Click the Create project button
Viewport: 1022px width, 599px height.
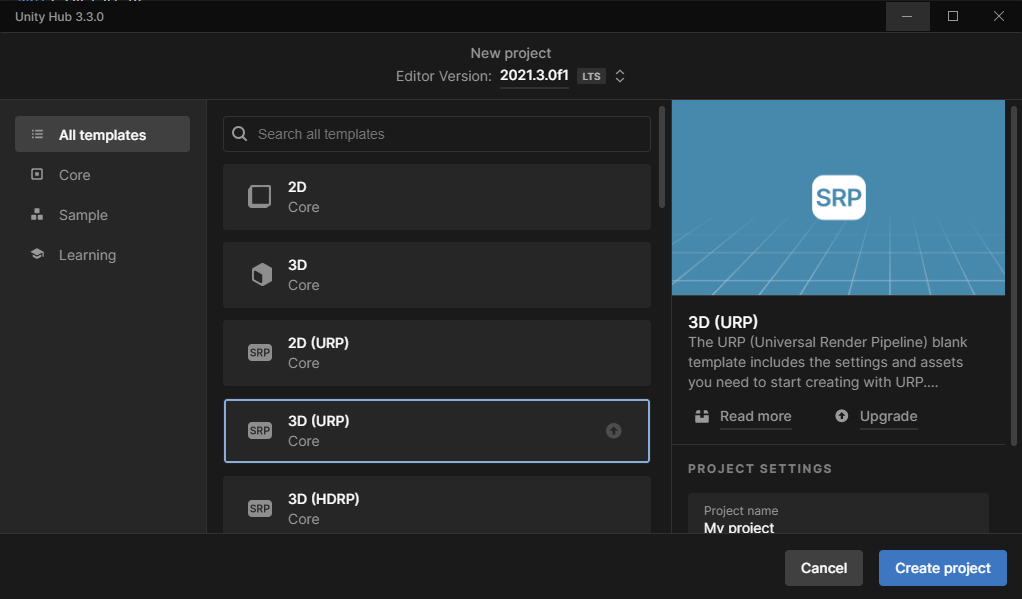pos(941,567)
